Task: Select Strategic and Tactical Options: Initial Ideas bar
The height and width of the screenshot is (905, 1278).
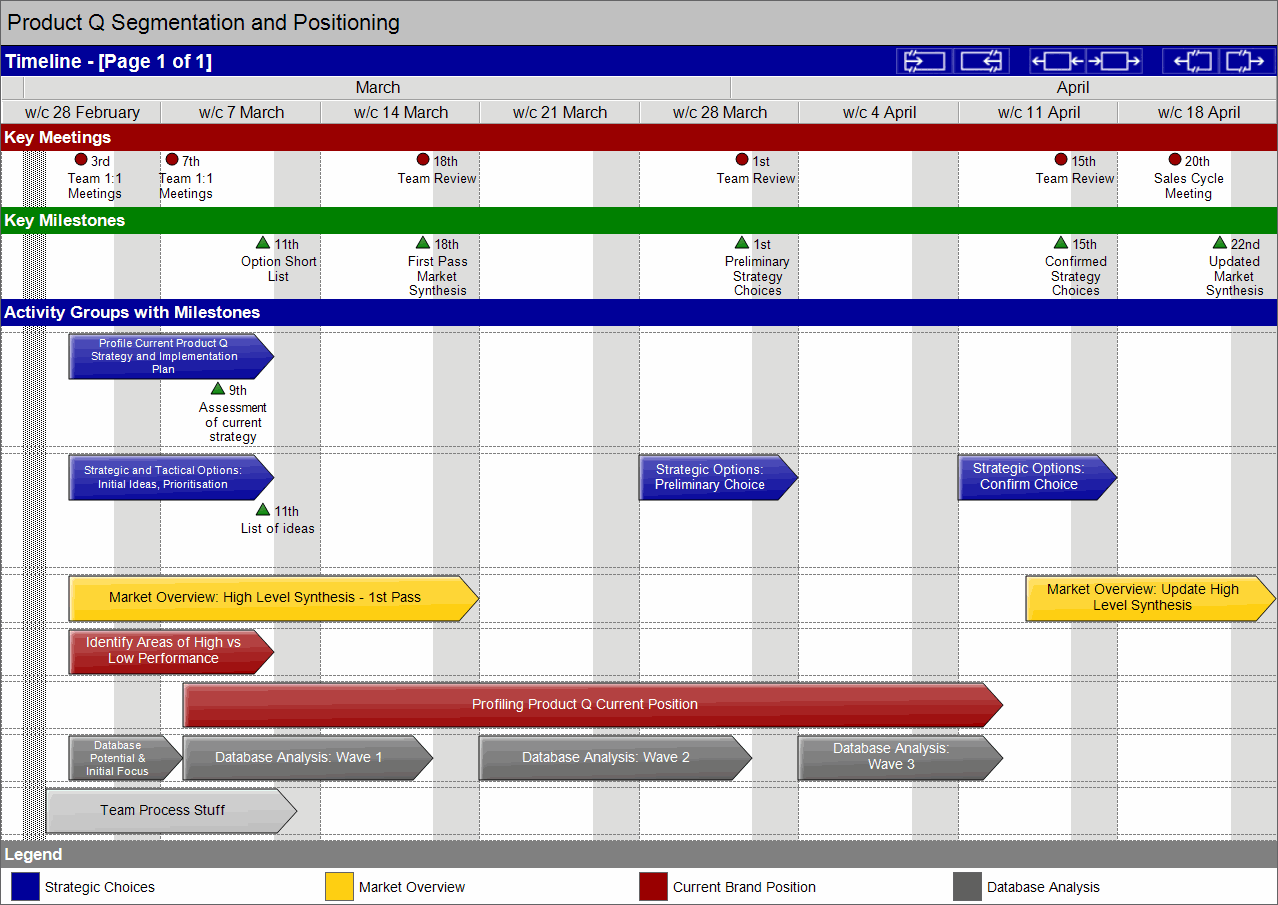Action: [171, 478]
